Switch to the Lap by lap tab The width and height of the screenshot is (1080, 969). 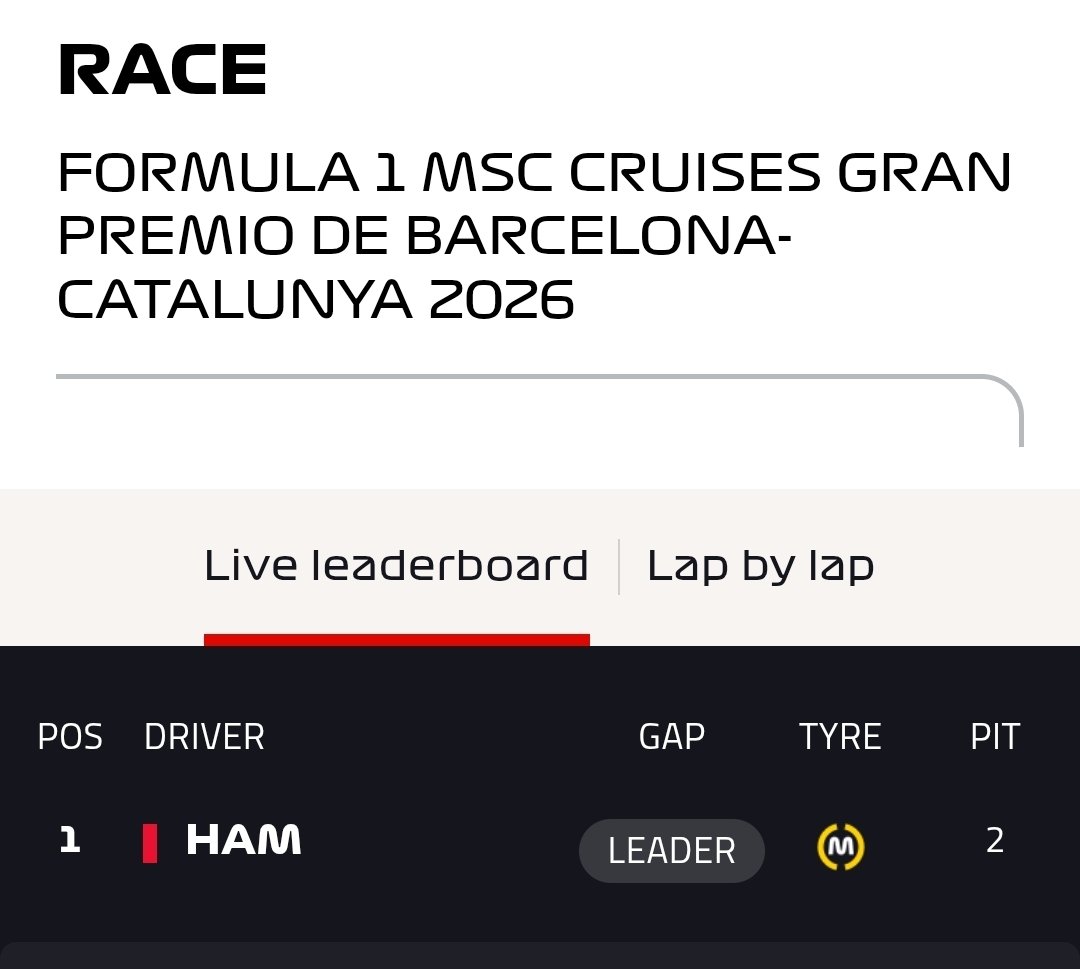pyautogui.click(x=760, y=566)
